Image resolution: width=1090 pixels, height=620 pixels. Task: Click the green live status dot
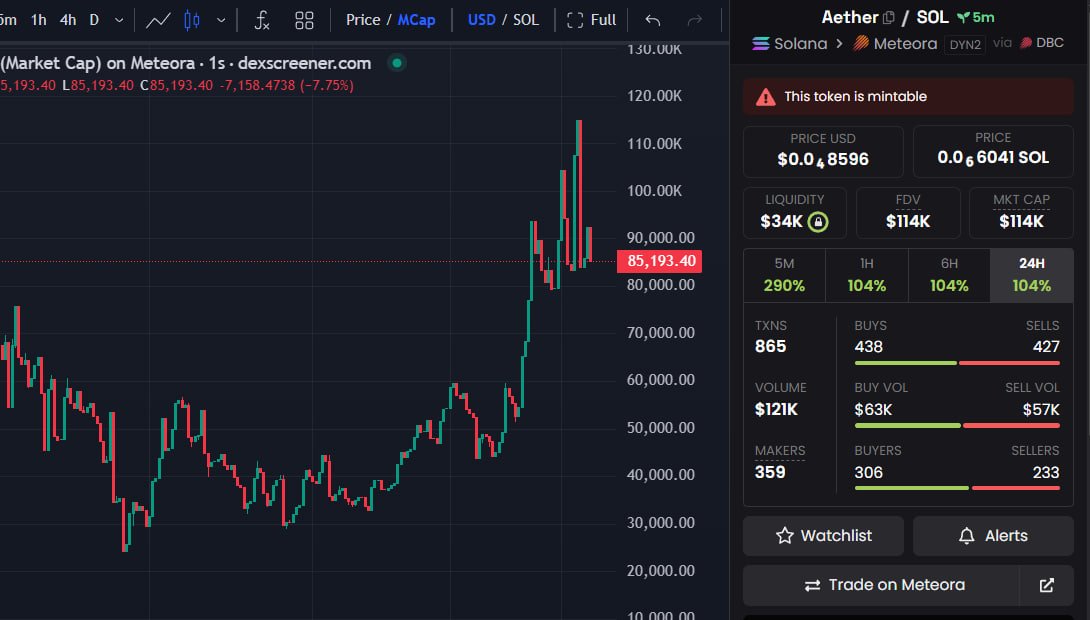pyautogui.click(x=397, y=63)
